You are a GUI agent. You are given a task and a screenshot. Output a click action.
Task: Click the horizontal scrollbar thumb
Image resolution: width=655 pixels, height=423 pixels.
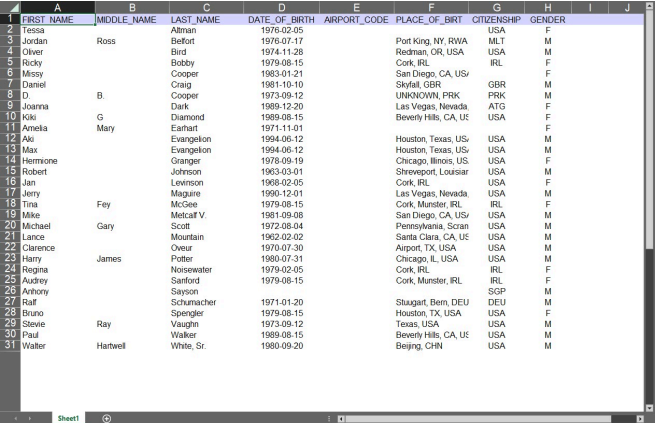point(478,418)
